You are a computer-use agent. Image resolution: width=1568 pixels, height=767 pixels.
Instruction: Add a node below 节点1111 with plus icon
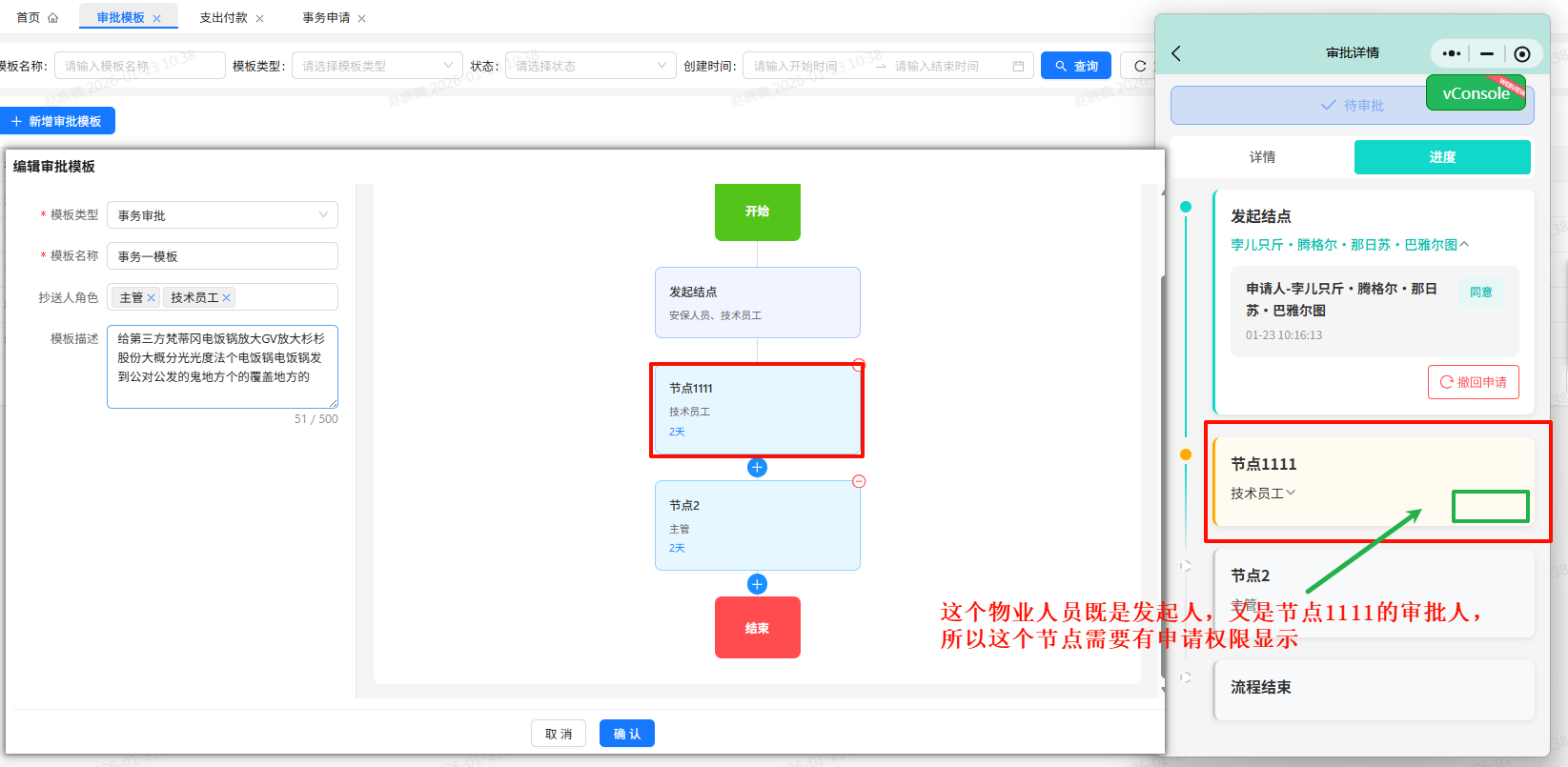coord(757,467)
